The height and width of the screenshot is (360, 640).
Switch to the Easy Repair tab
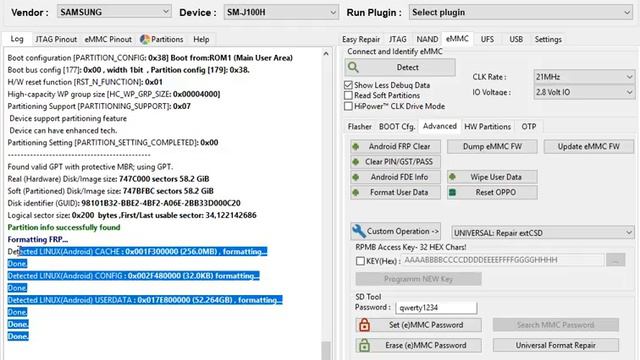coord(361,39)
